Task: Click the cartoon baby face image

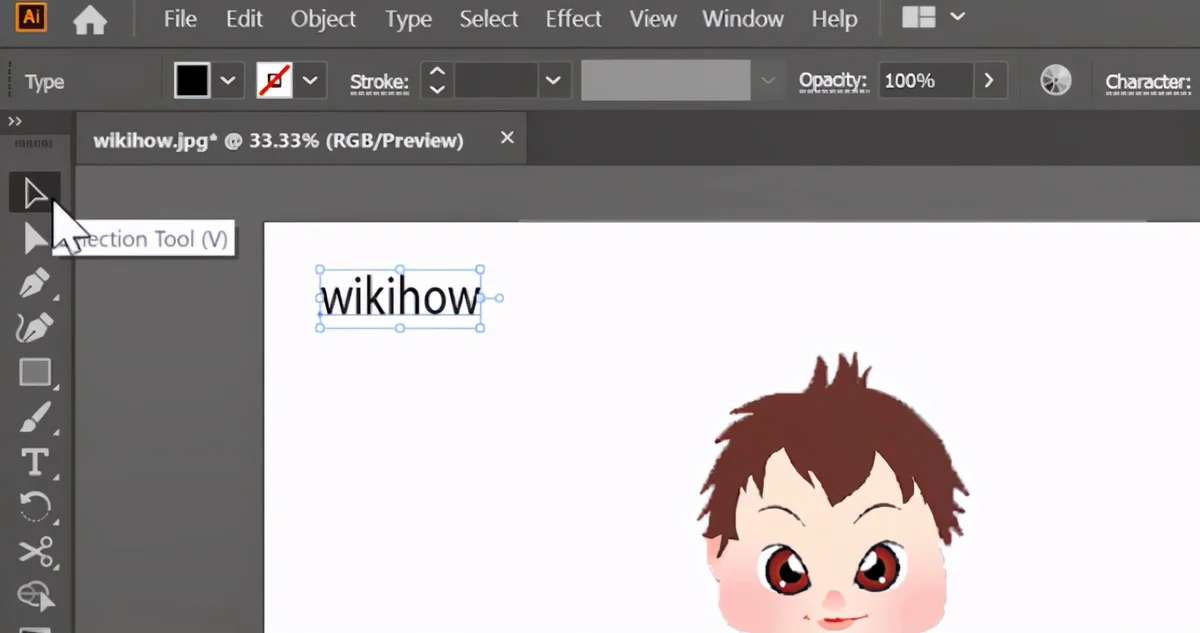Action: 835,495
